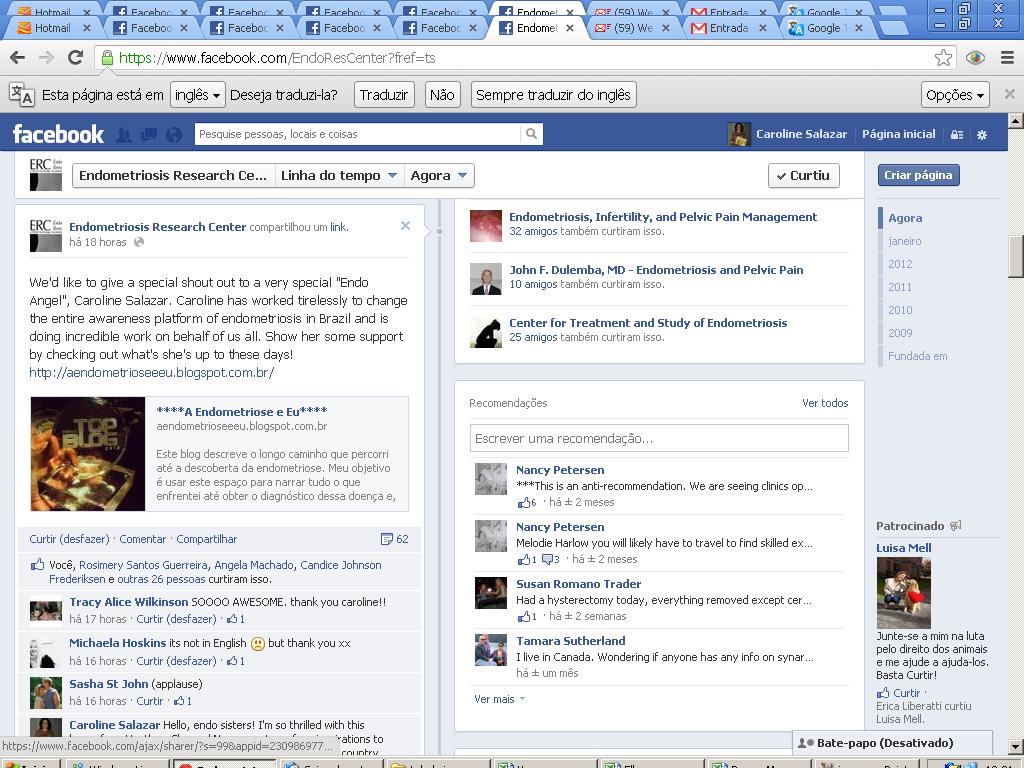Click the search magnifier button
The width and height of the screenshot is (1024, 768).
(x=532, y=134)
